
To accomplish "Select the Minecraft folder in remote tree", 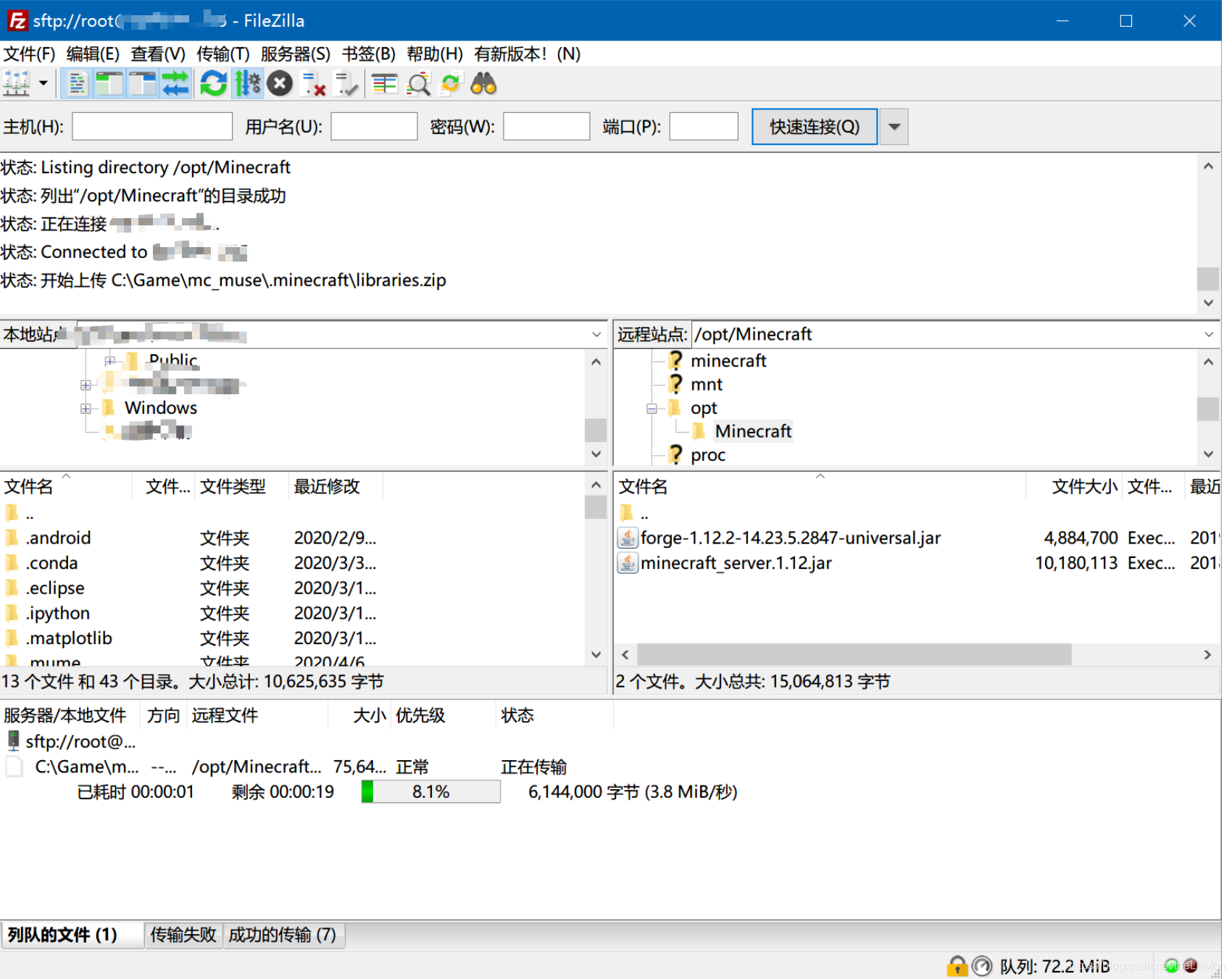I will [x=753, y=431].
